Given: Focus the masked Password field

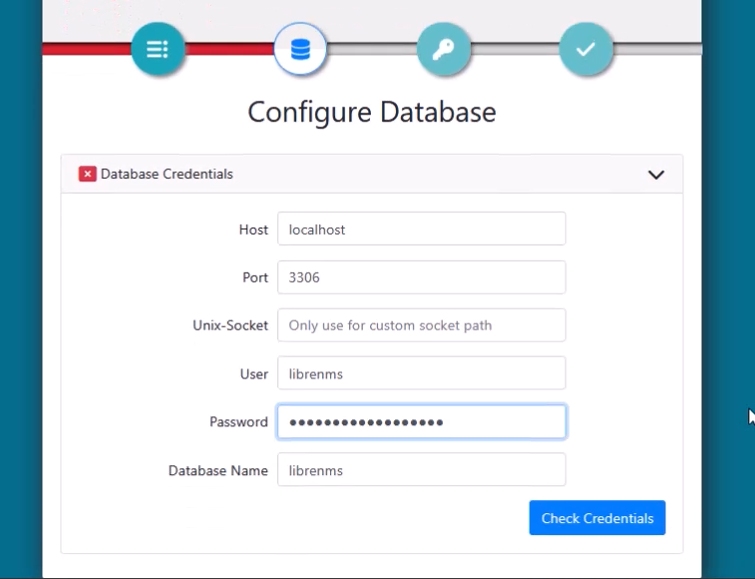Looking at the screenshot, I should pos(421,421).
